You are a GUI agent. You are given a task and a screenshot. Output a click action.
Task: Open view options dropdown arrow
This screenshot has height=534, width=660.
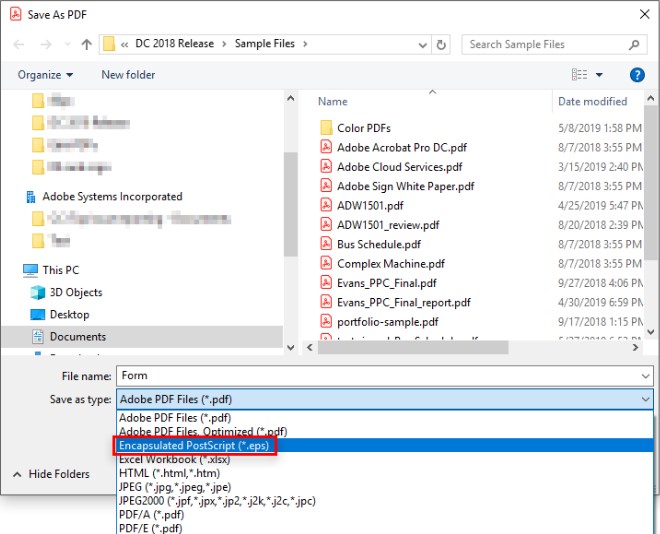point(599,75)
